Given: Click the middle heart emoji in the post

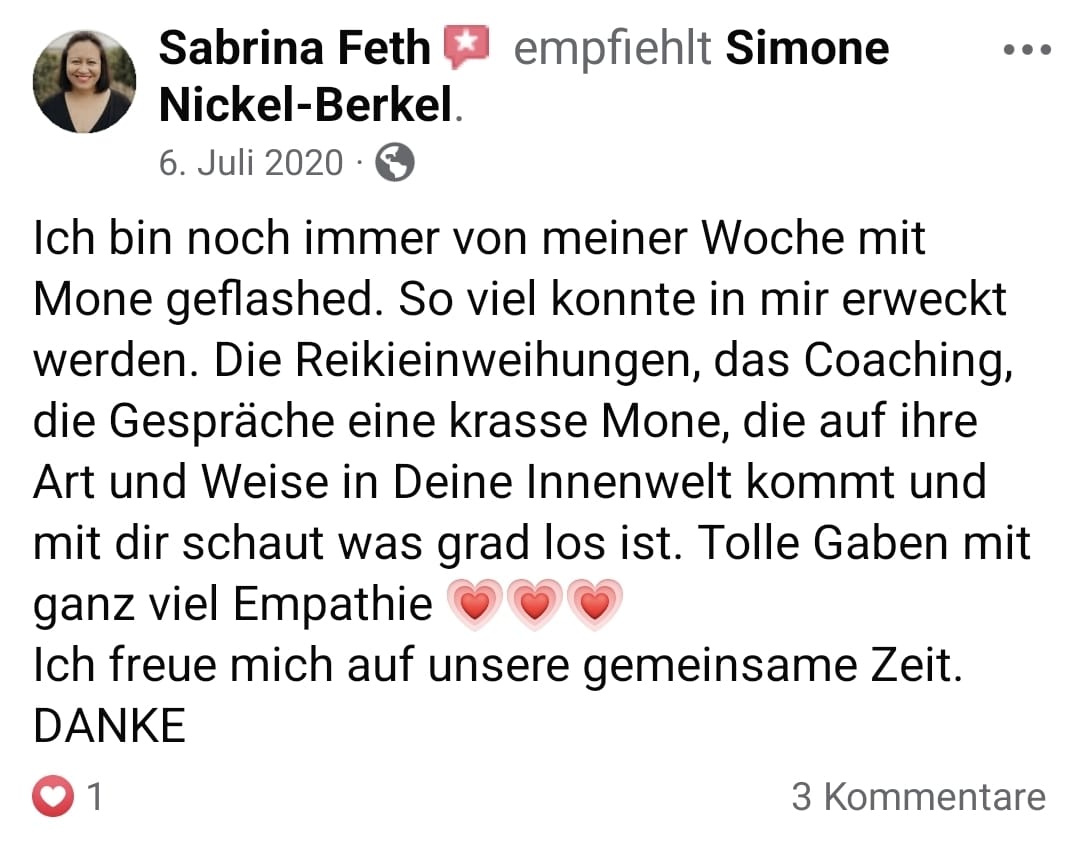Looking at the screenshot, I should coord(537,606).
